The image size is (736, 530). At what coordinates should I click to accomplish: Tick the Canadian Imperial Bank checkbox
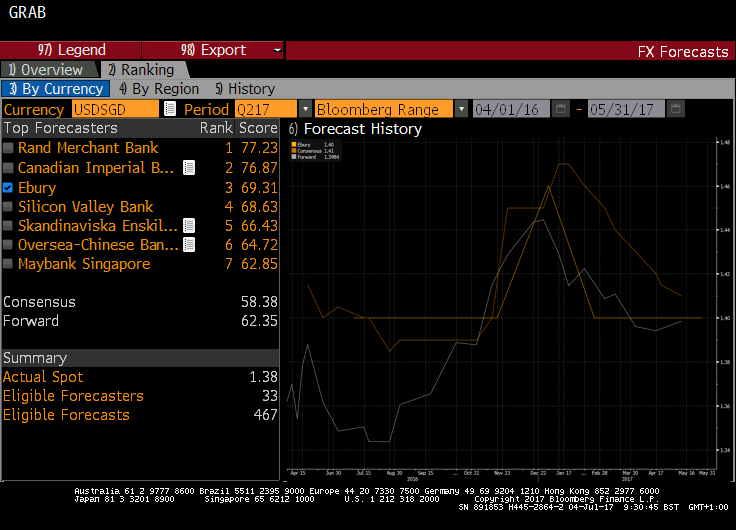click(x=8, y=168)
